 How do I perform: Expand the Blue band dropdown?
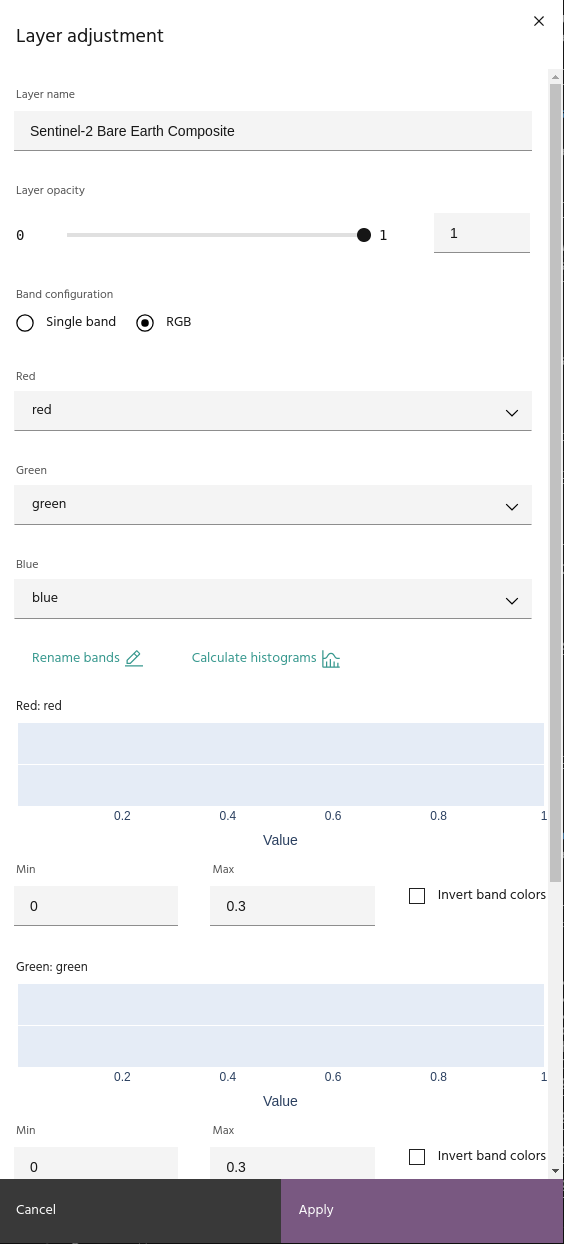pos(273,599)
